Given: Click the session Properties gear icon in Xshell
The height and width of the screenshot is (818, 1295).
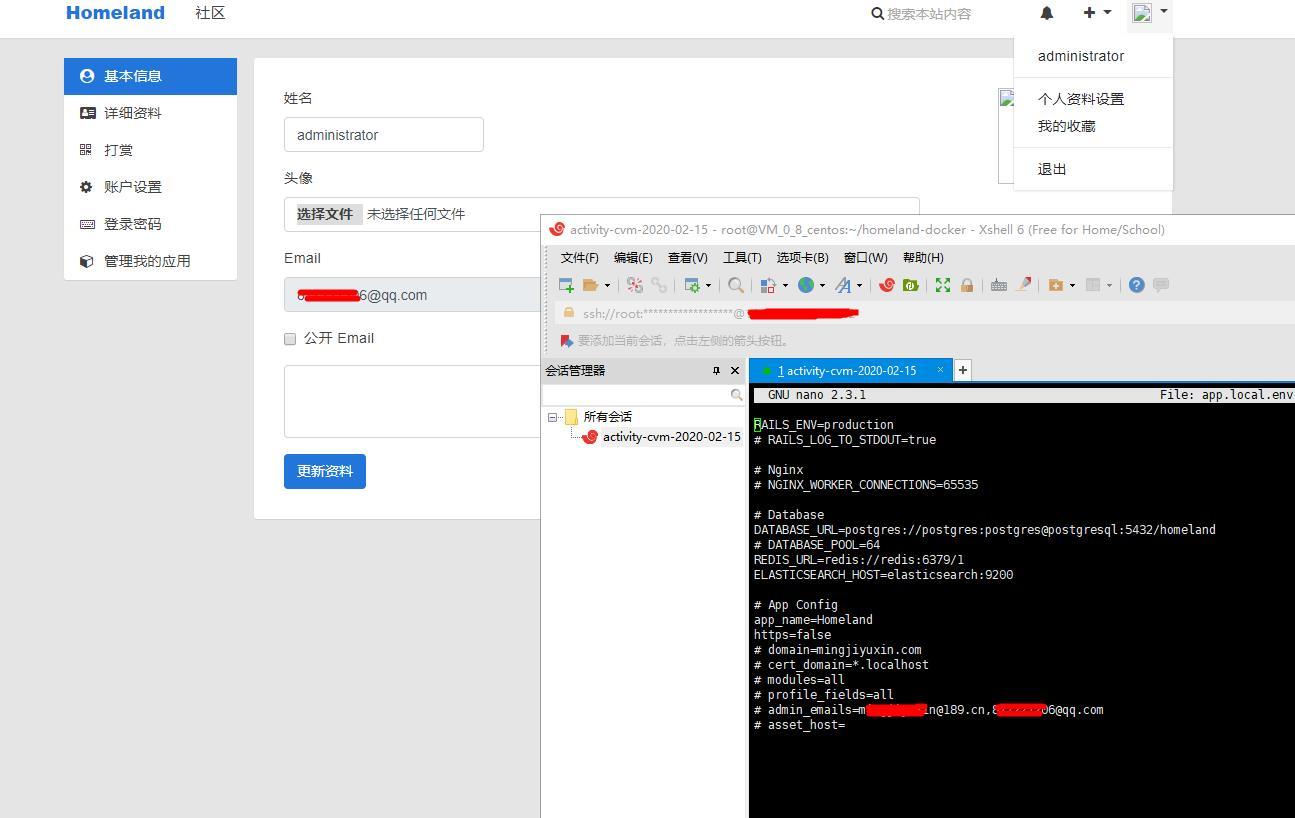Looking at the screenshot, I should 692,285.
